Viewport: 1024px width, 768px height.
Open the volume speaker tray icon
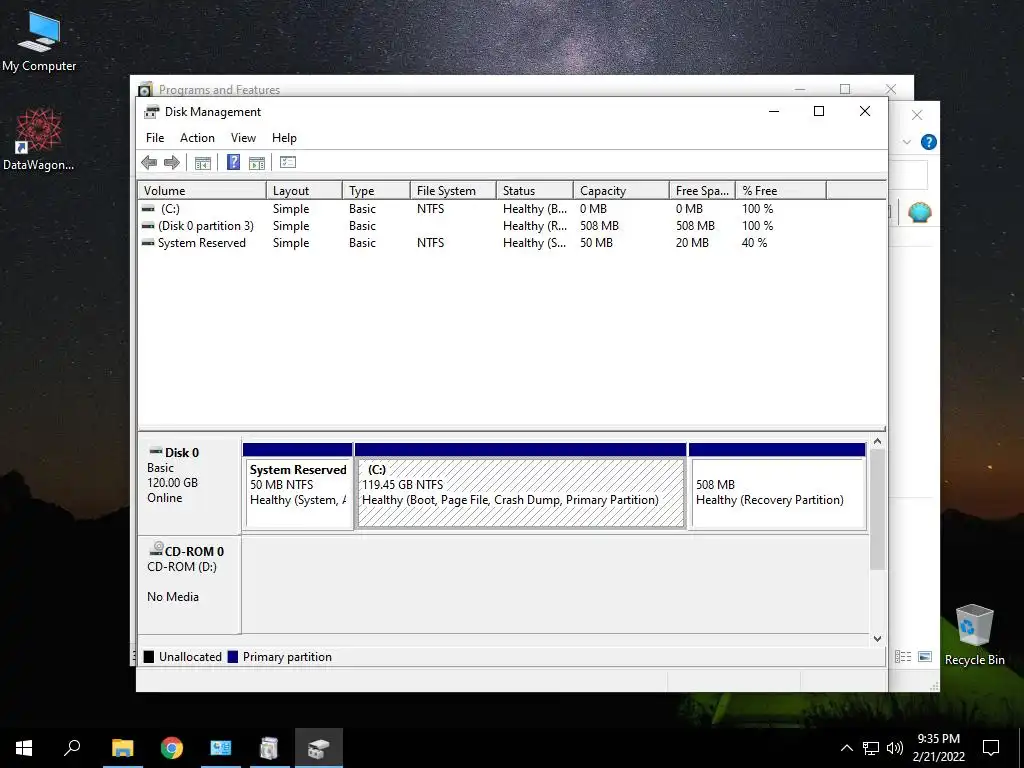click(895, 748)
